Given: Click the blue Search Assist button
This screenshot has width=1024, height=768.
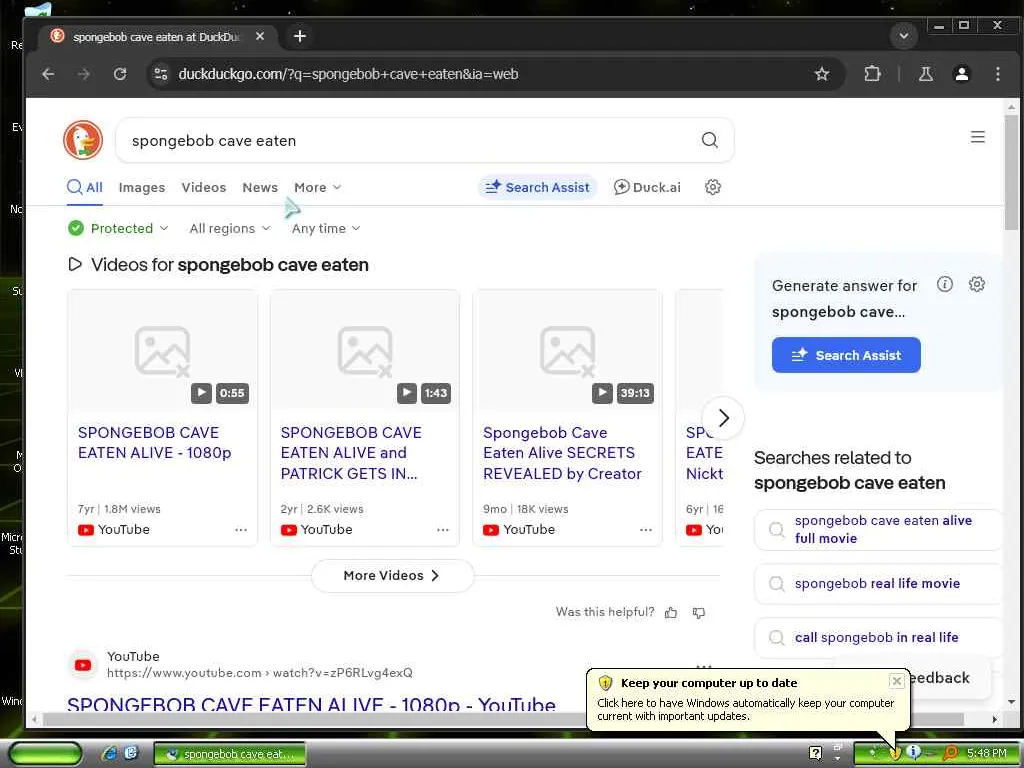Looking at the screenshot, I should click(846, 355).
